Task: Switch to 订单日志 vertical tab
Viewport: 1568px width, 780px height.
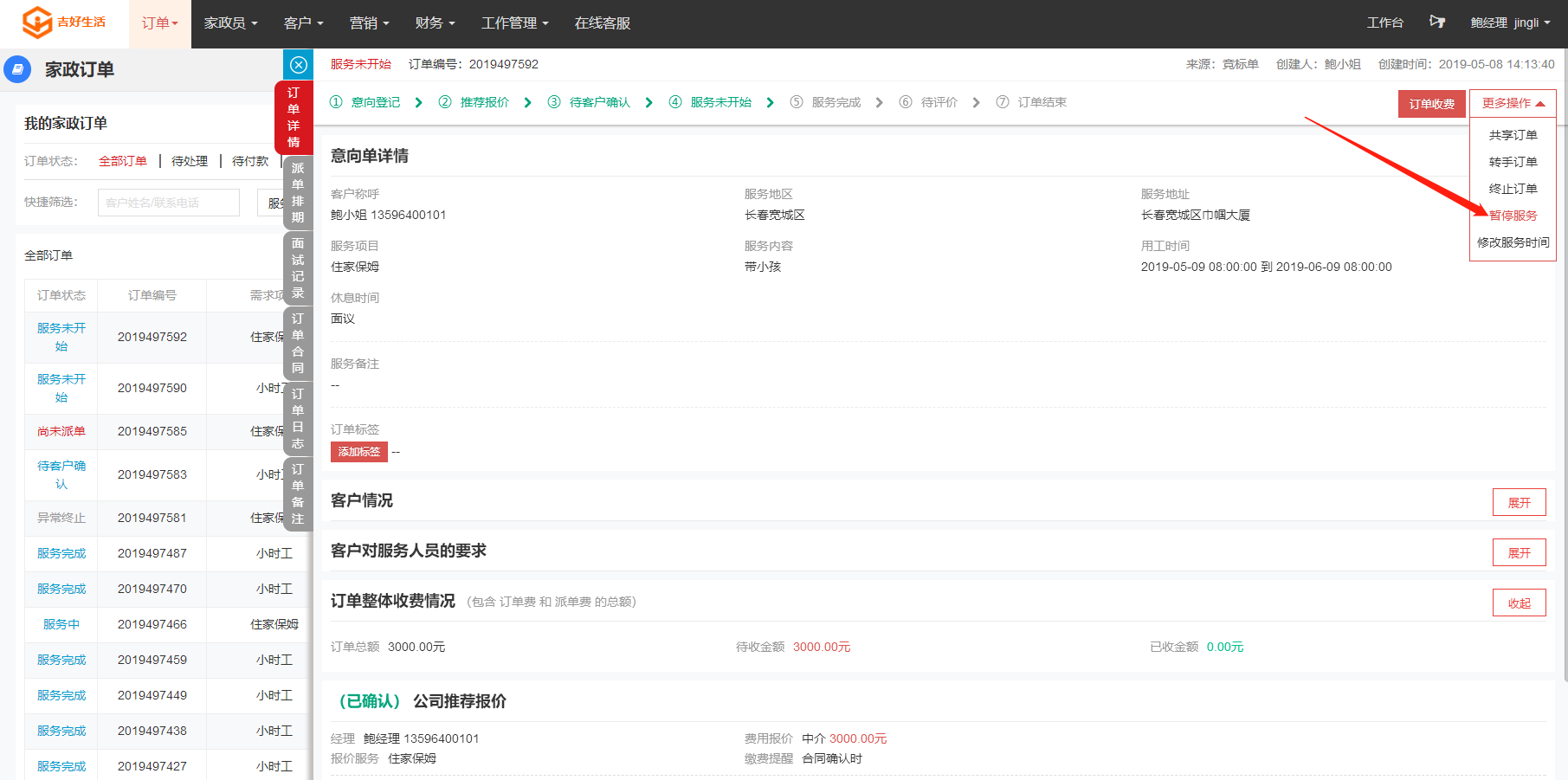Action: (298, 418)
